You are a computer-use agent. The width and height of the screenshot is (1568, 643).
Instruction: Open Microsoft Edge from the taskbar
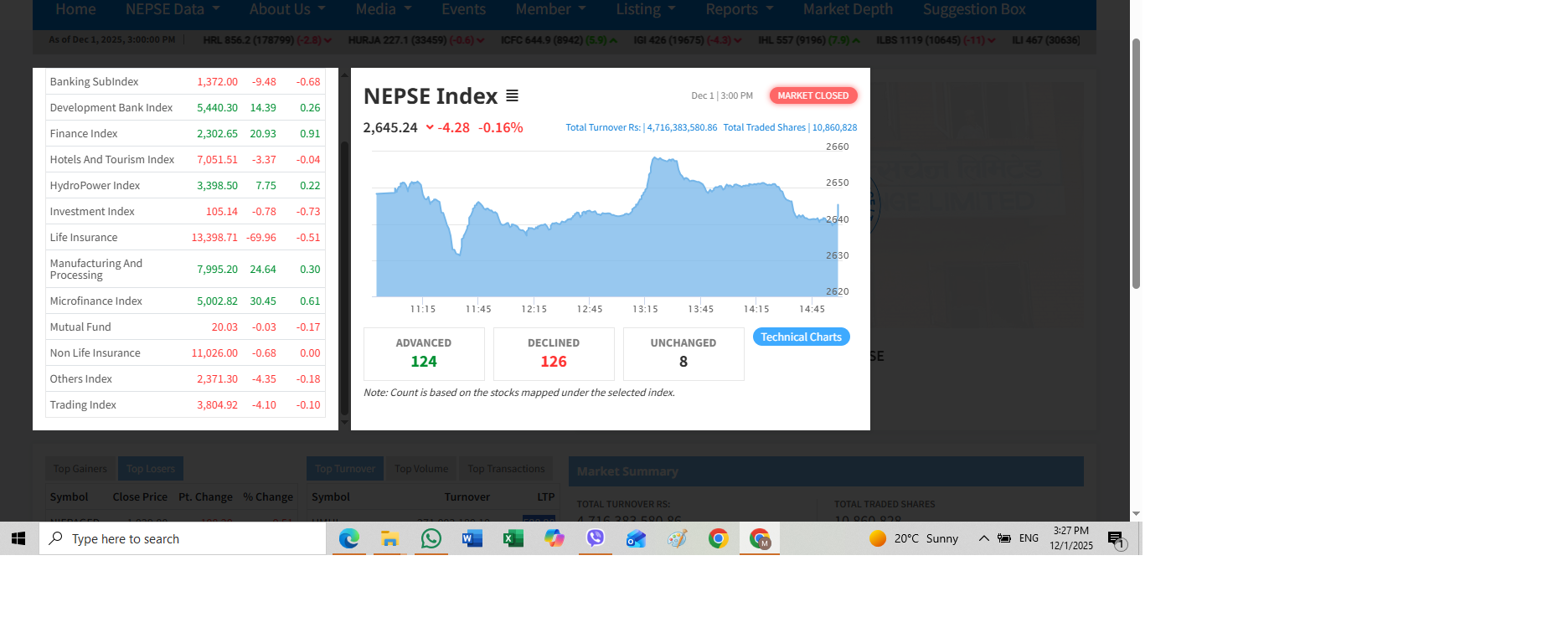point(348,538)
